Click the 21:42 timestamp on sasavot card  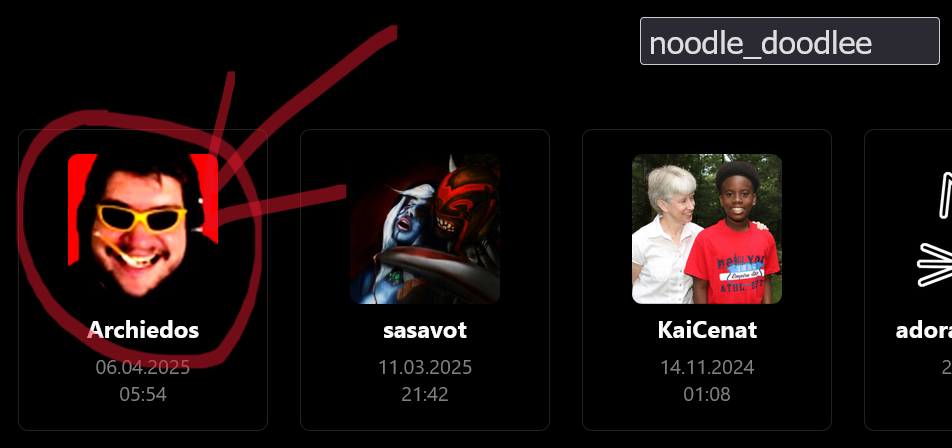click(425, 395)
